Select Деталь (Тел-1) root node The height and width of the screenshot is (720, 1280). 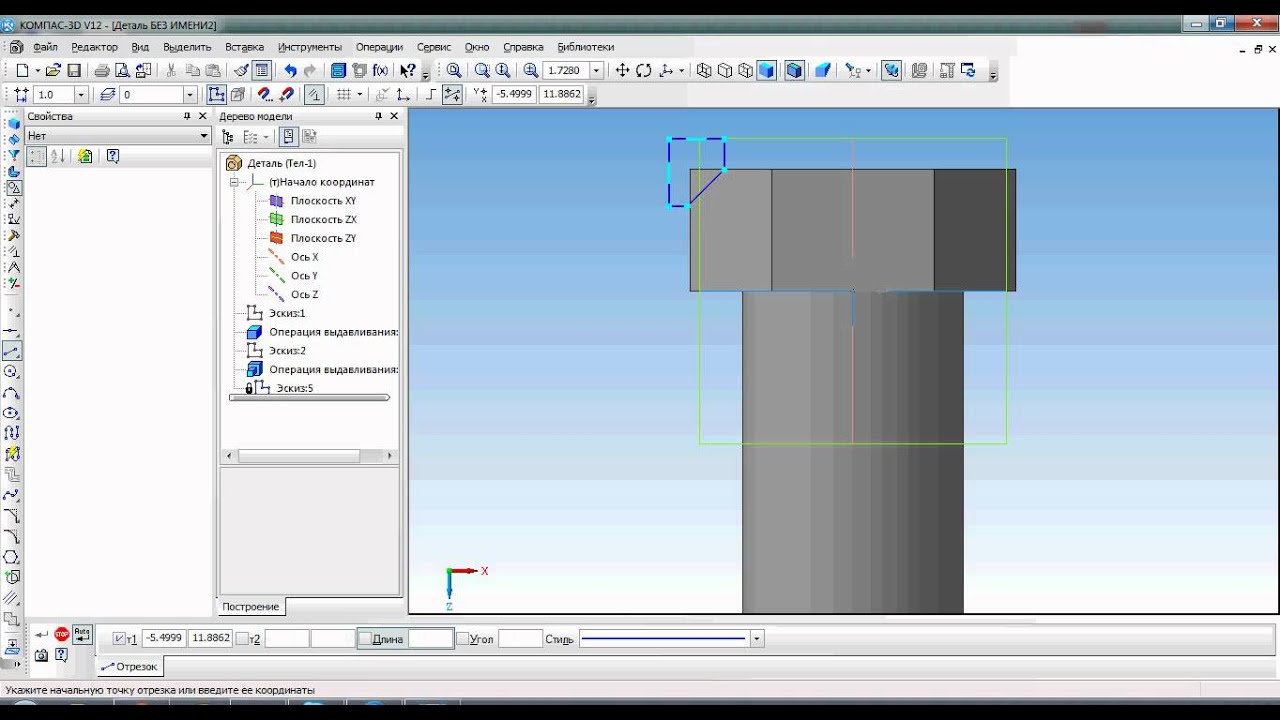(x=281, y=163)
